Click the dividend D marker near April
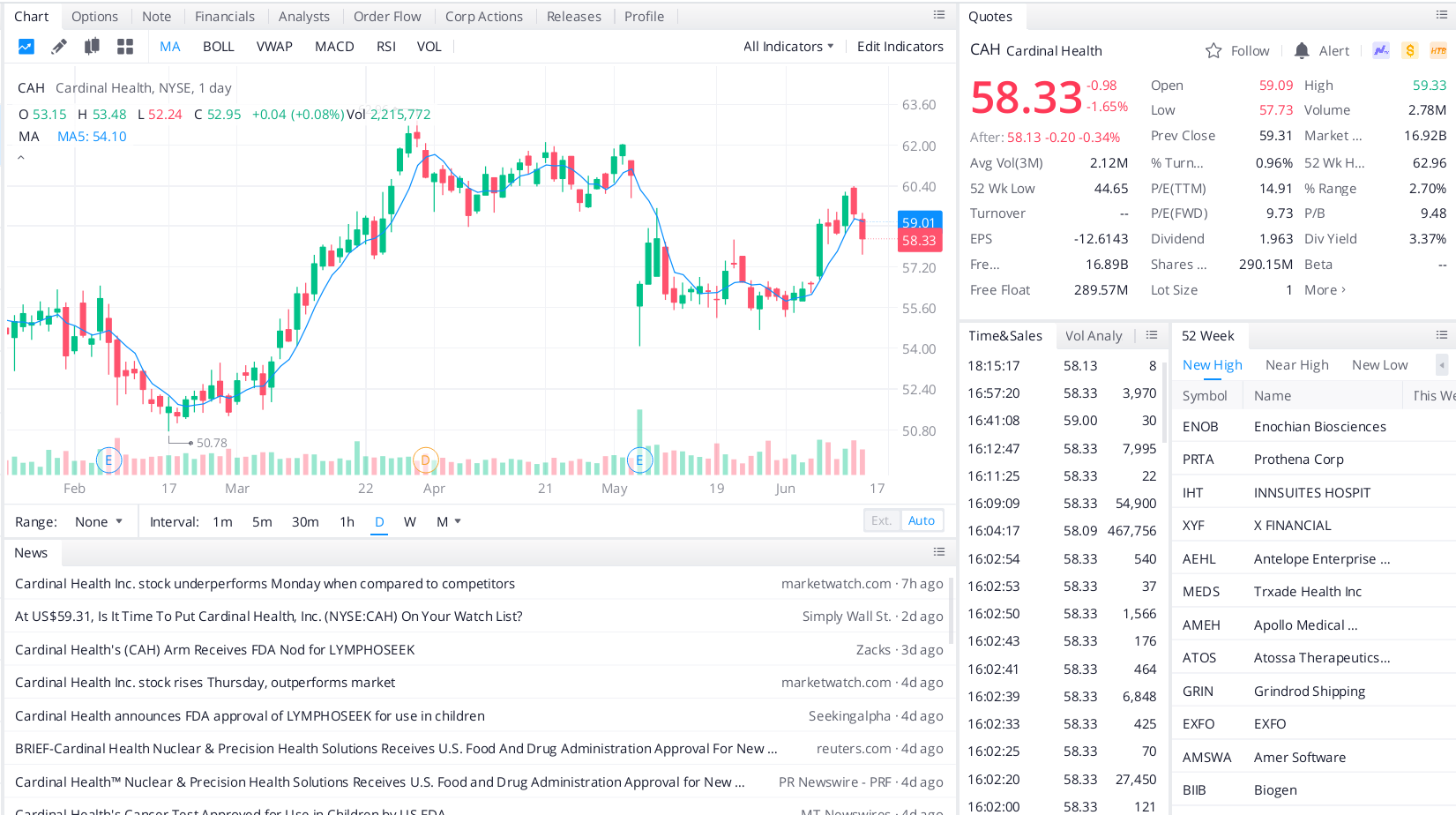 (x=425, y=460)
